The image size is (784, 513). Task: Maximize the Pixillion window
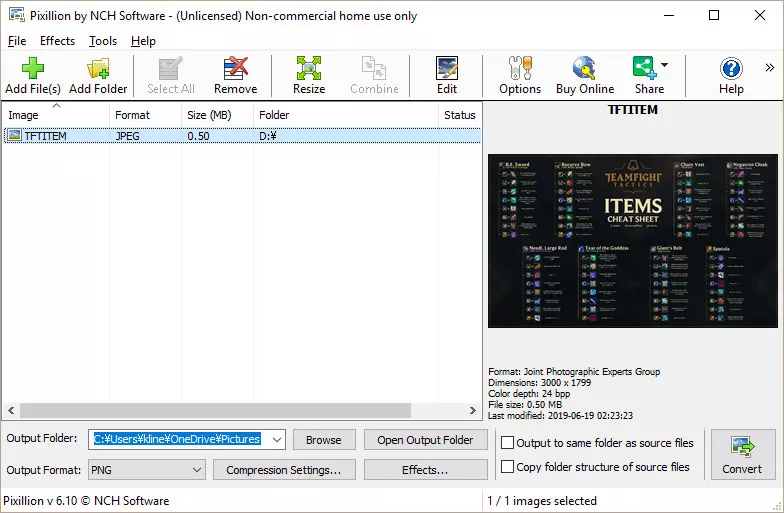pos(714,15)
